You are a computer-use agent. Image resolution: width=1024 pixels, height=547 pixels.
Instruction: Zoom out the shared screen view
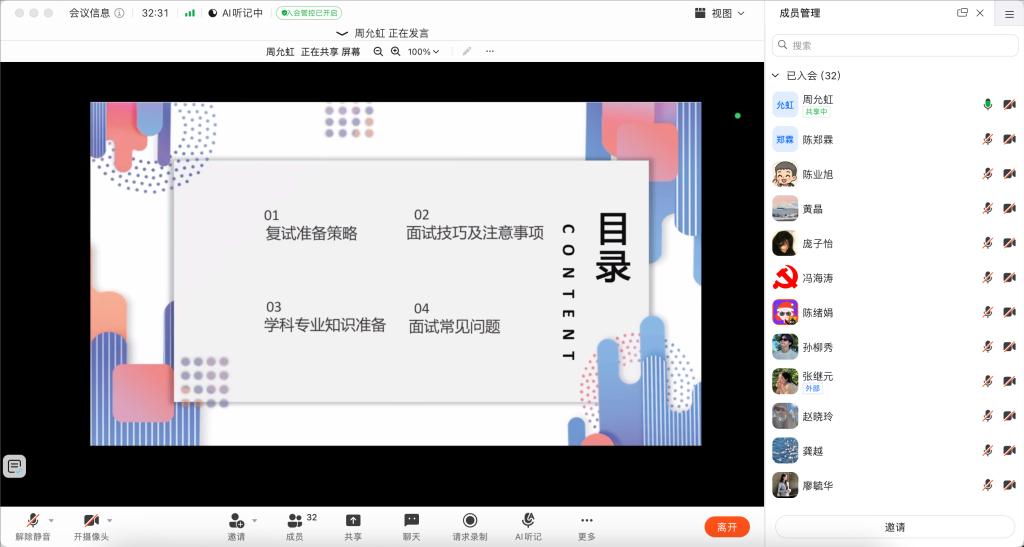(x=378, y=51)
